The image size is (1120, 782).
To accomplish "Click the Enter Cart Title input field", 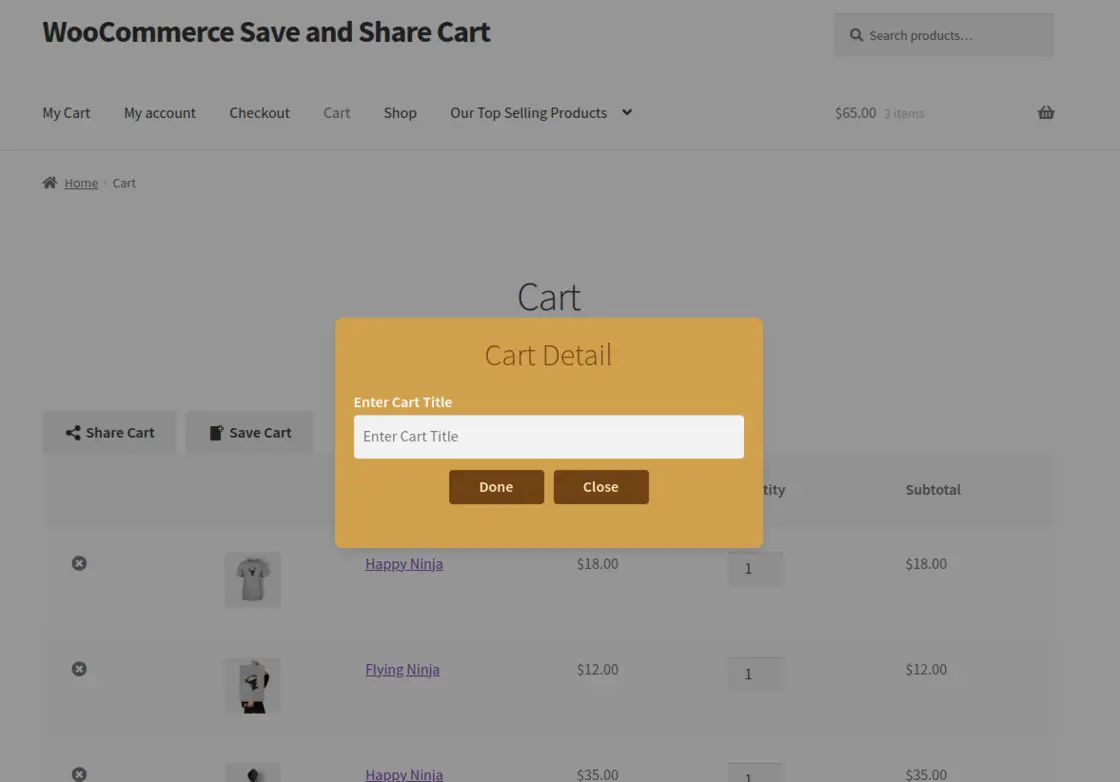I will tap(548, 437).
